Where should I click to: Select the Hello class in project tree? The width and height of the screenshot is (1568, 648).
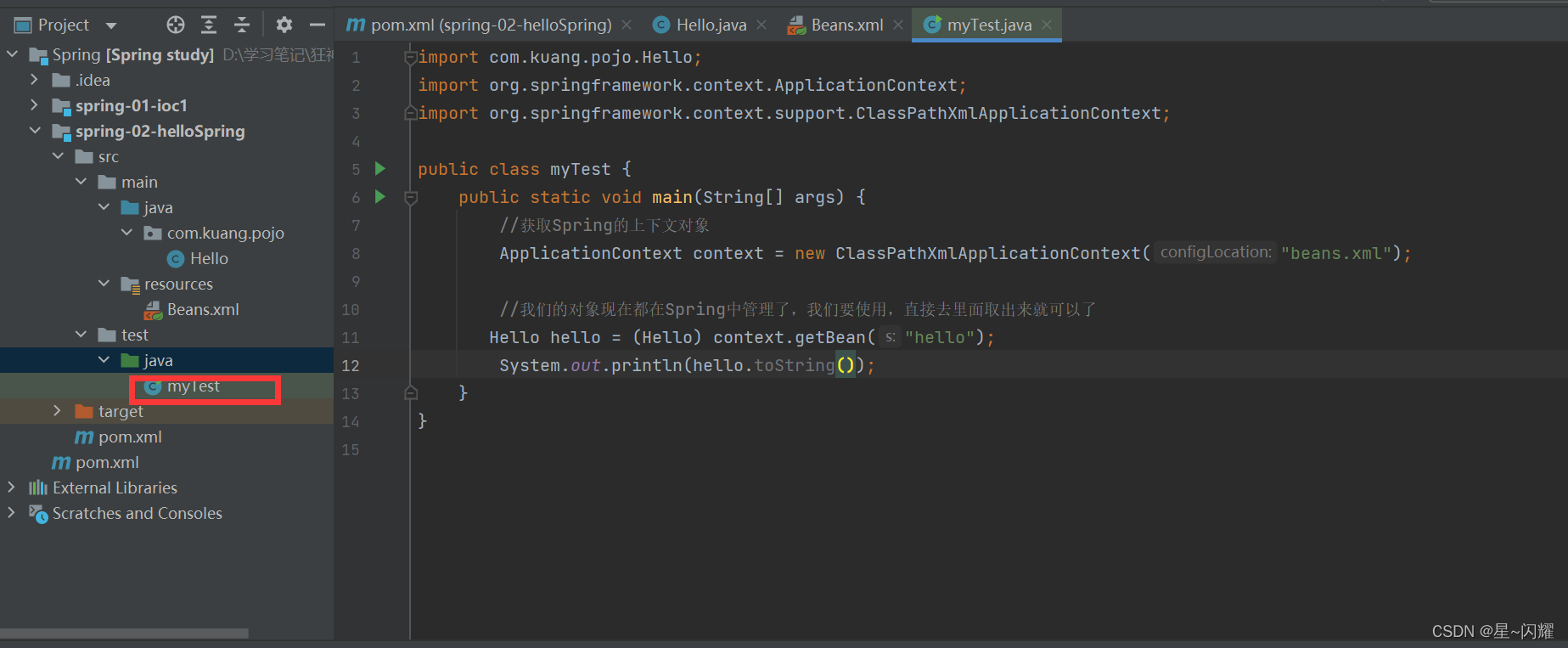point(209,258)
